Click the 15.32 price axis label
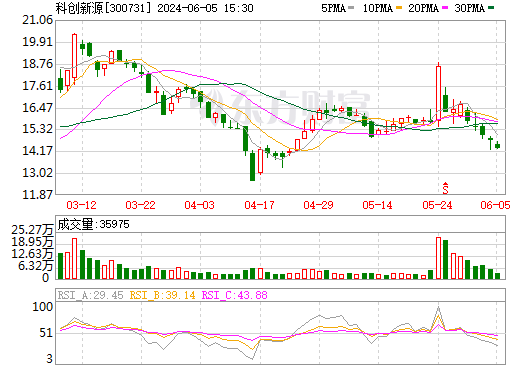Screen dimensions: 520x365 (x=38, y=129)
